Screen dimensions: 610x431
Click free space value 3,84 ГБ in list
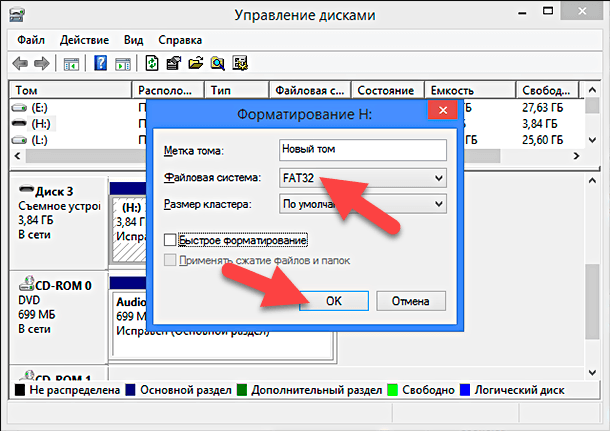[539, 124]
